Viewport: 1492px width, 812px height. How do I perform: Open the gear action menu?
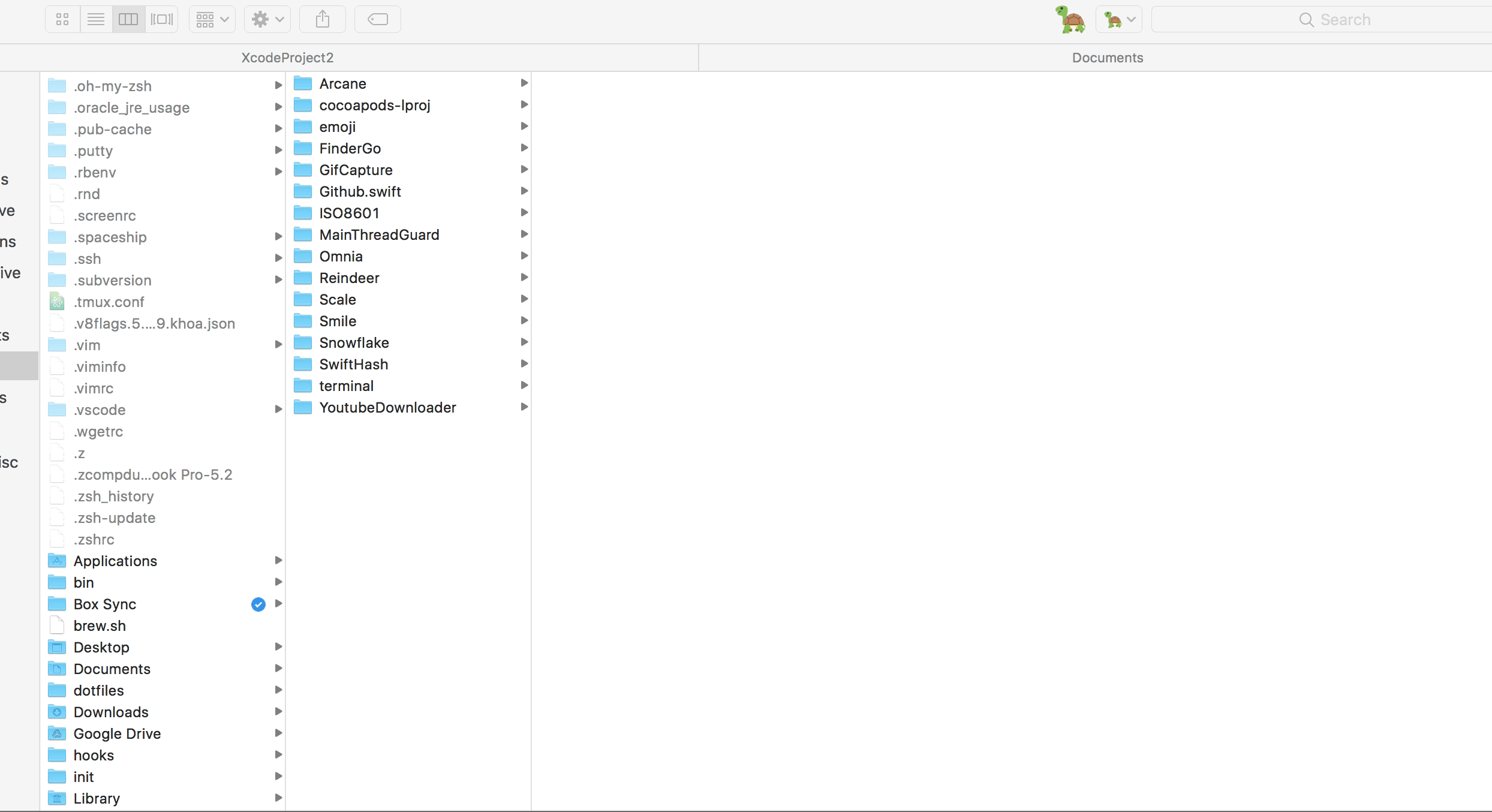pyautogui.click(x=267, y=20)
